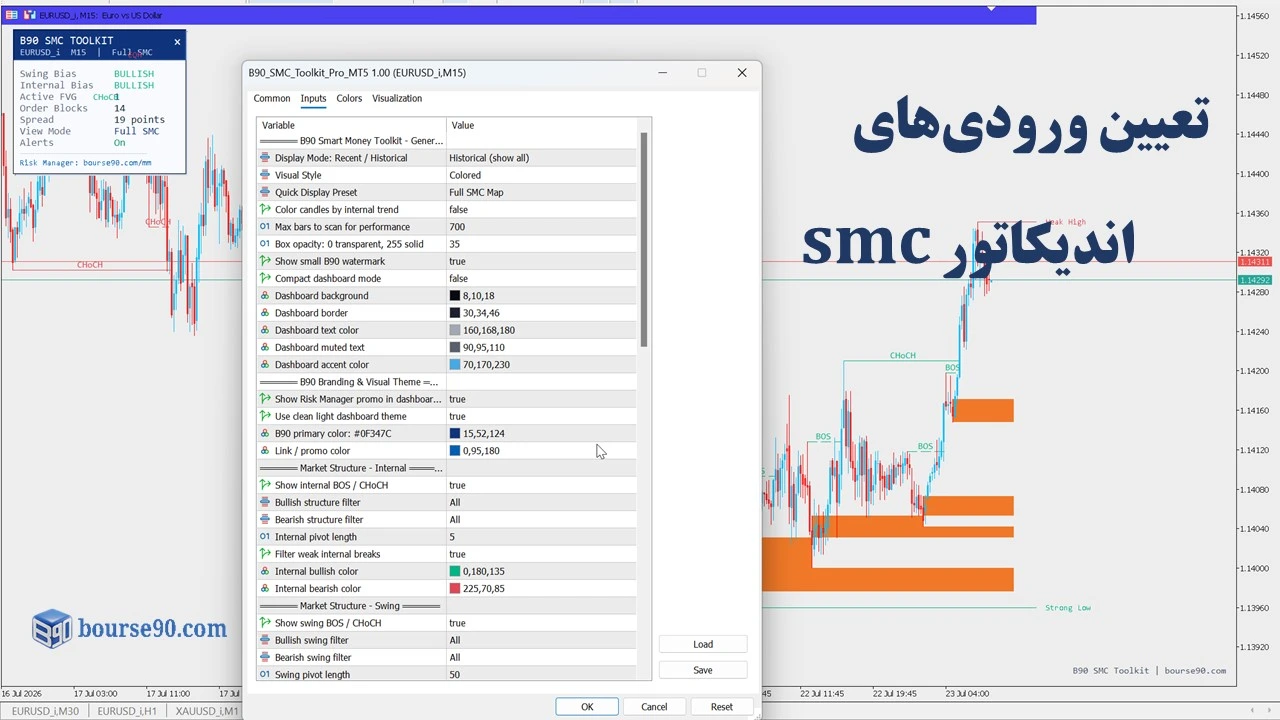Click the Link / promo color swatch
Screen dimensions: 1280x720
pyautogui.click(x=455, y=451)
